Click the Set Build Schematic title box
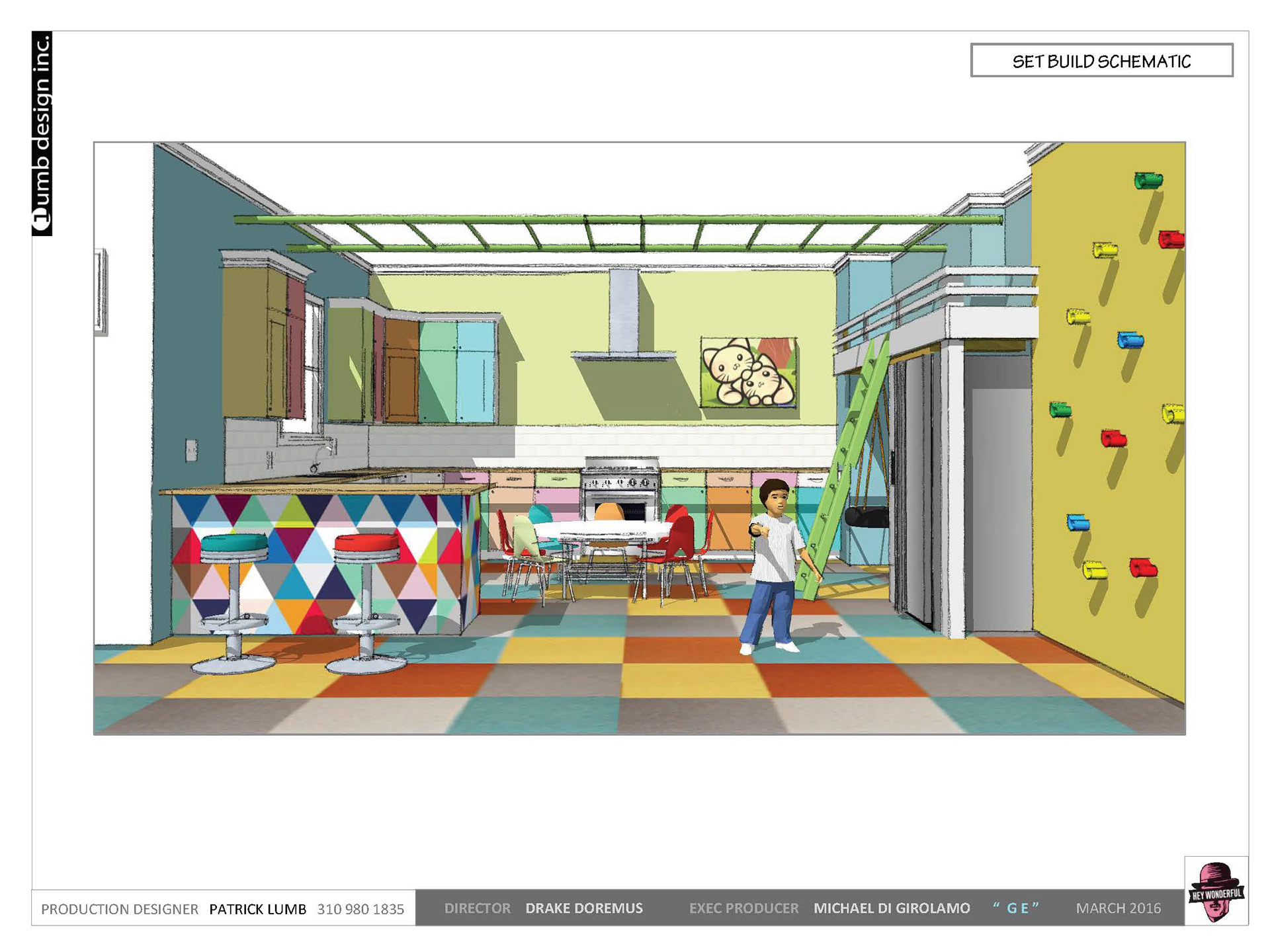The width and height of the screenshot is (1270, 952). [1101, 61]
